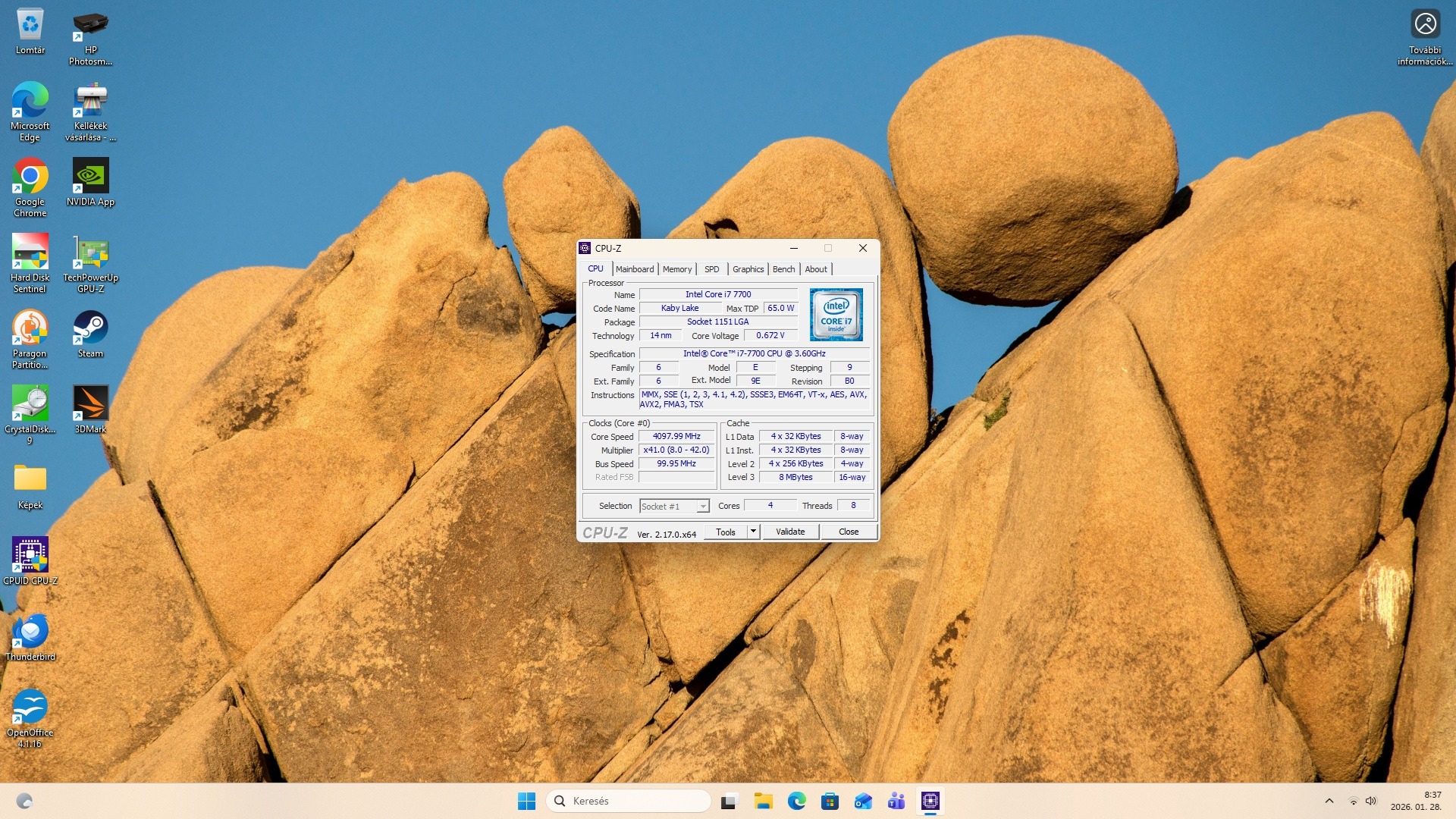
Task: Click the Keresés taskbar search field
Action: (628, 801)
